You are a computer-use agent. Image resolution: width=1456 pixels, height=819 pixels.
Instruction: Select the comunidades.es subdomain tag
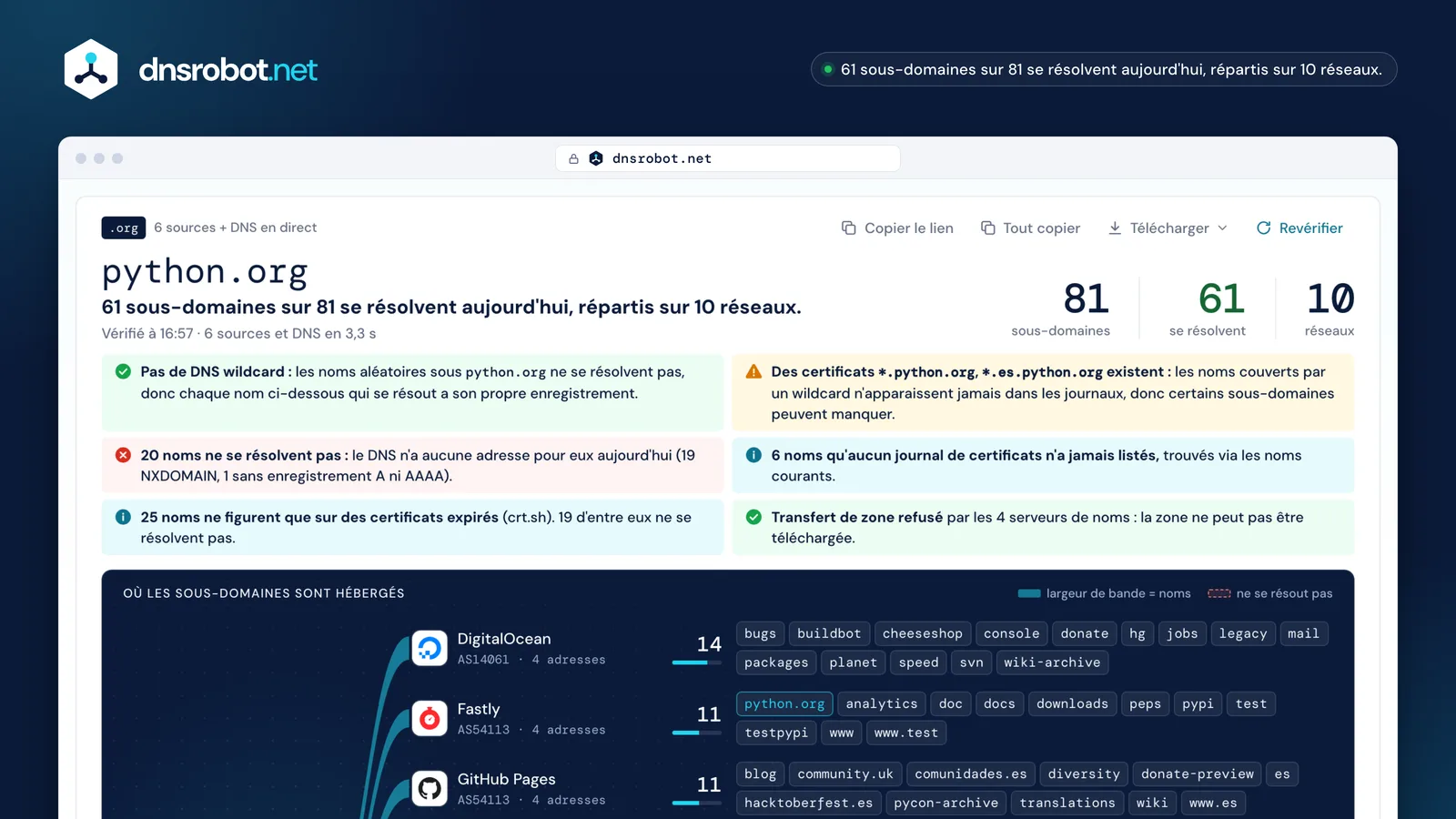971,773
